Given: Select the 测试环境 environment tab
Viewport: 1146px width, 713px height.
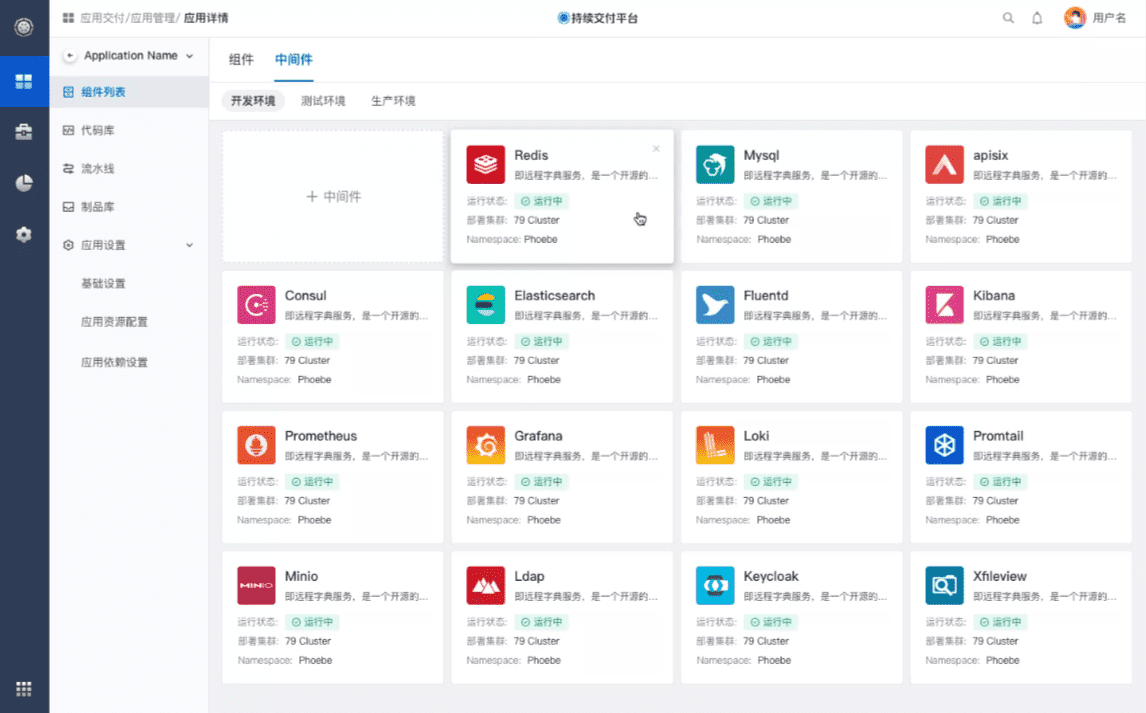Looking at the screenshot, I should pyautogui.click(x=323, y=101).
